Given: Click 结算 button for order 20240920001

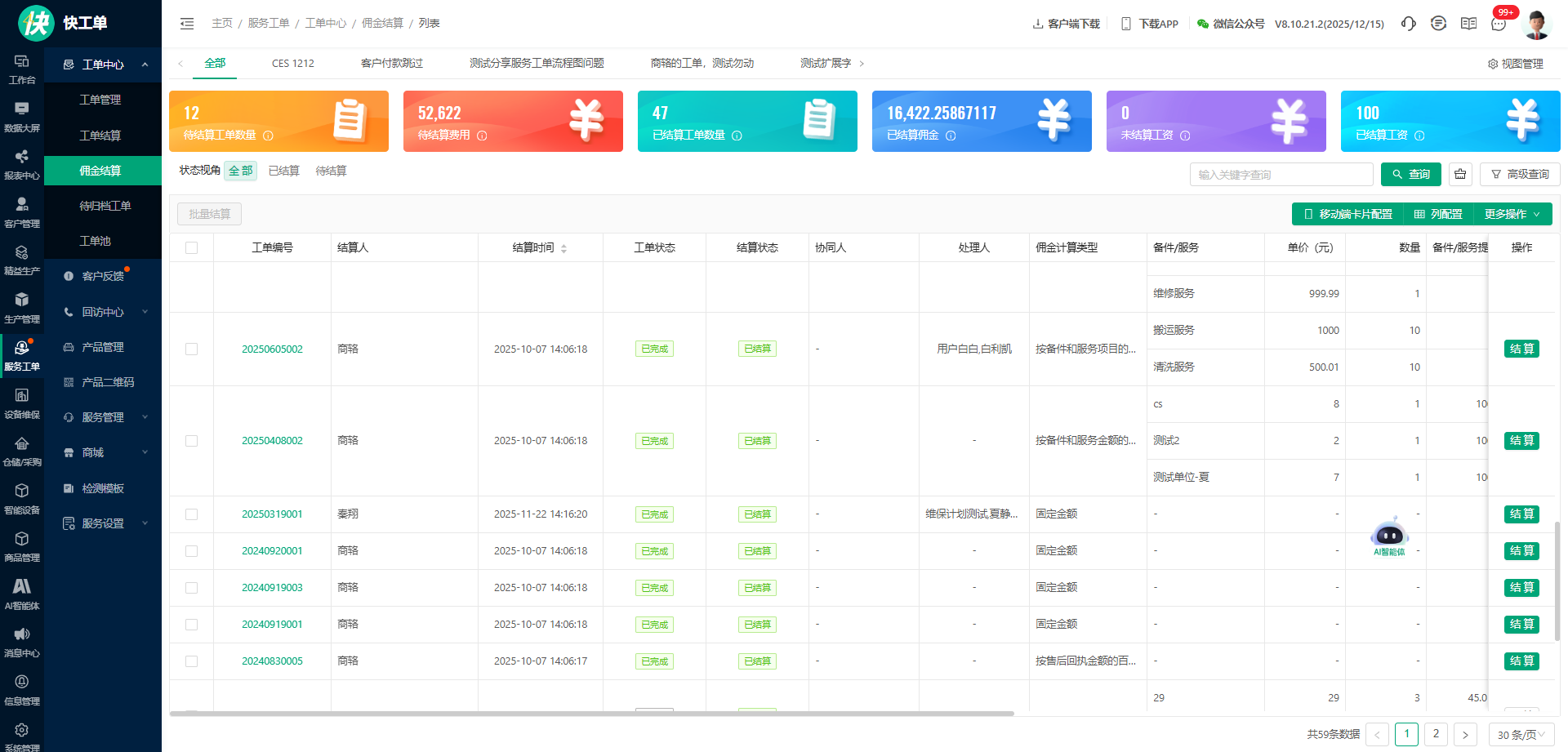Looking at the screenshot, I should [x=1521, y=551].
